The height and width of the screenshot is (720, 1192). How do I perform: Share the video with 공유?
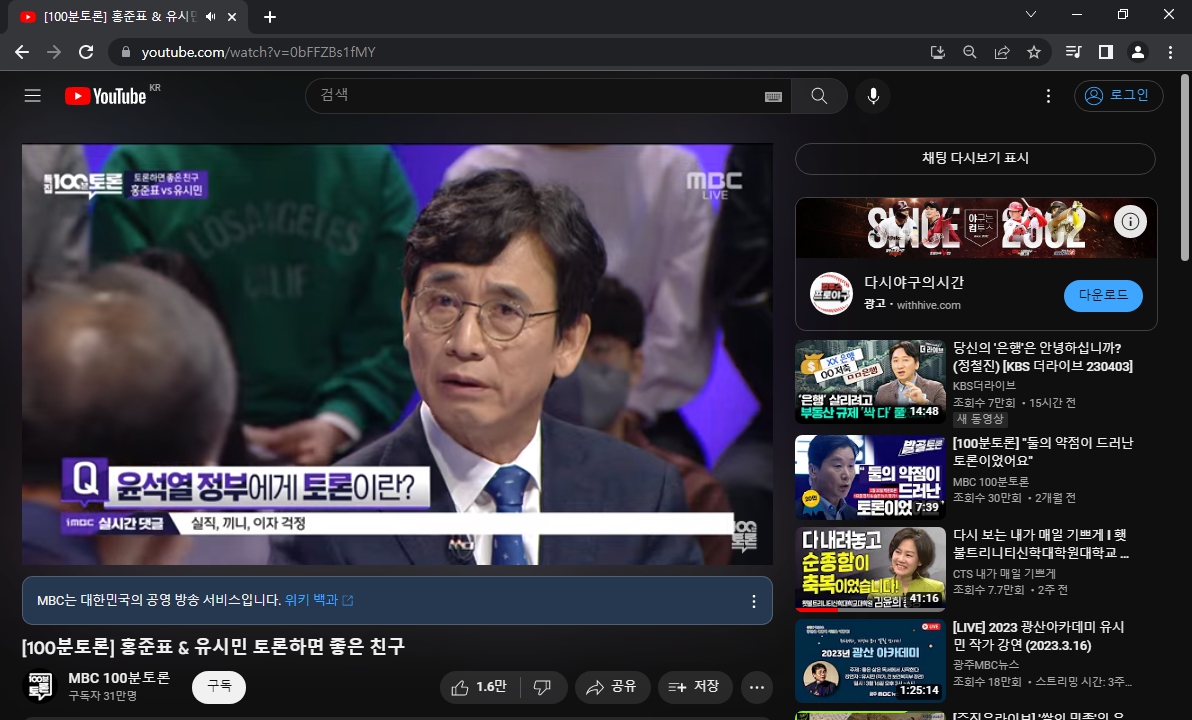point(612,687)
